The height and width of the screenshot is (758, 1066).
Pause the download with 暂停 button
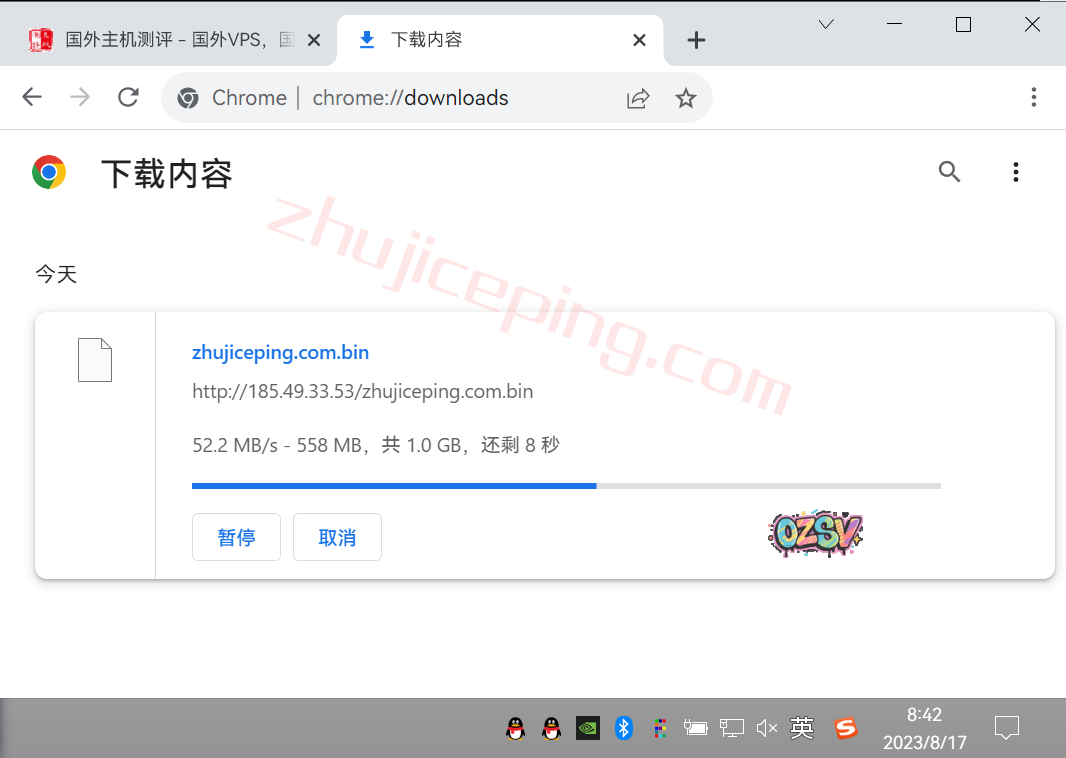[x=236, y=537]
